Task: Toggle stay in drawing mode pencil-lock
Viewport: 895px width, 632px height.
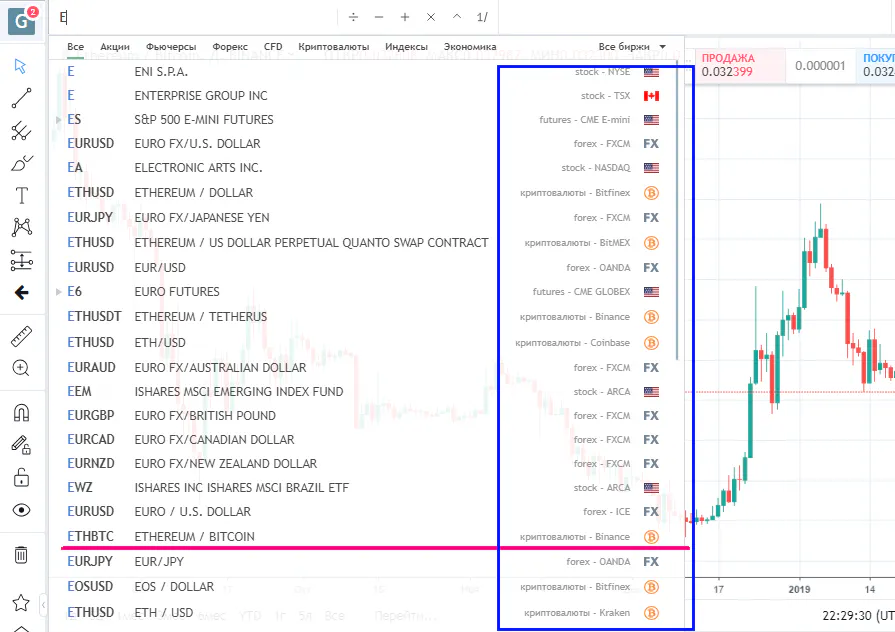Action: pyautogui.click(x=21, y=445)
